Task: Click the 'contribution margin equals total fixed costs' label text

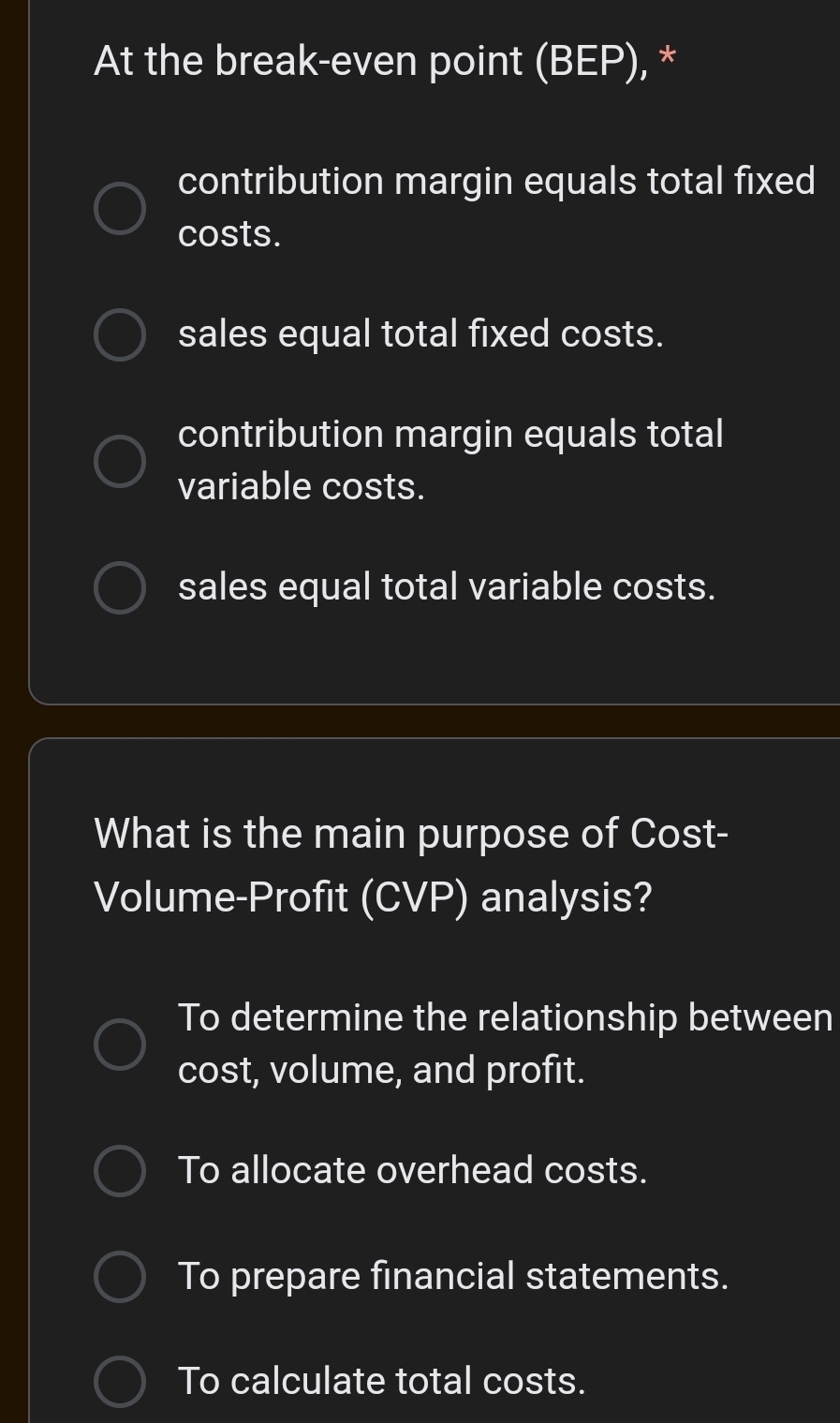Action: point(496,182)
